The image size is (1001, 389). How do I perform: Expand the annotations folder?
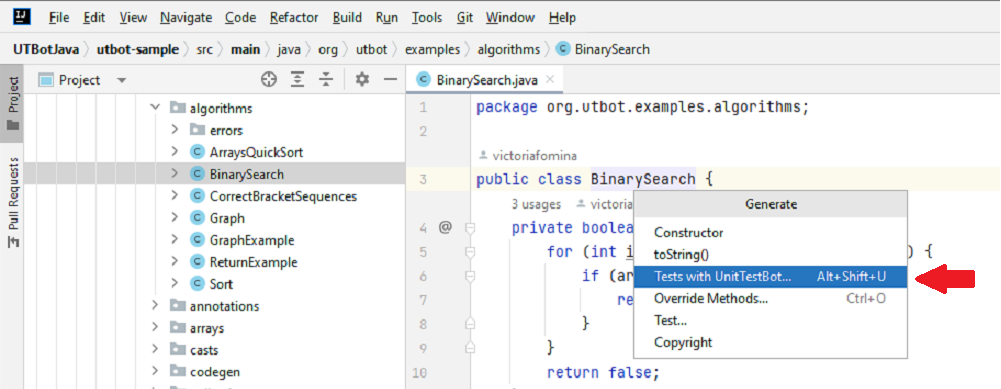tap(154, 306)
